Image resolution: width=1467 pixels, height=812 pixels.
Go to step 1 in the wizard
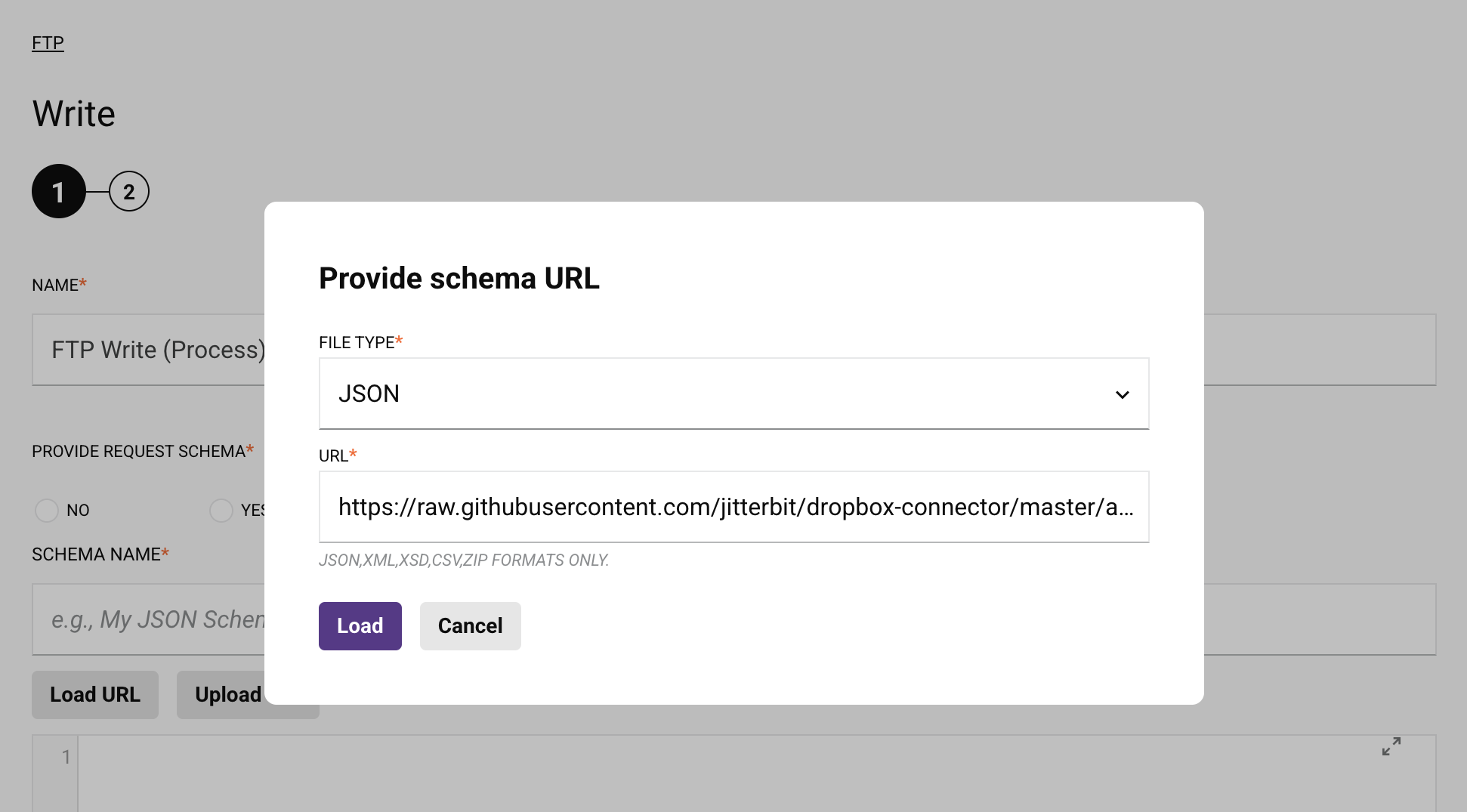click(58, 192)
